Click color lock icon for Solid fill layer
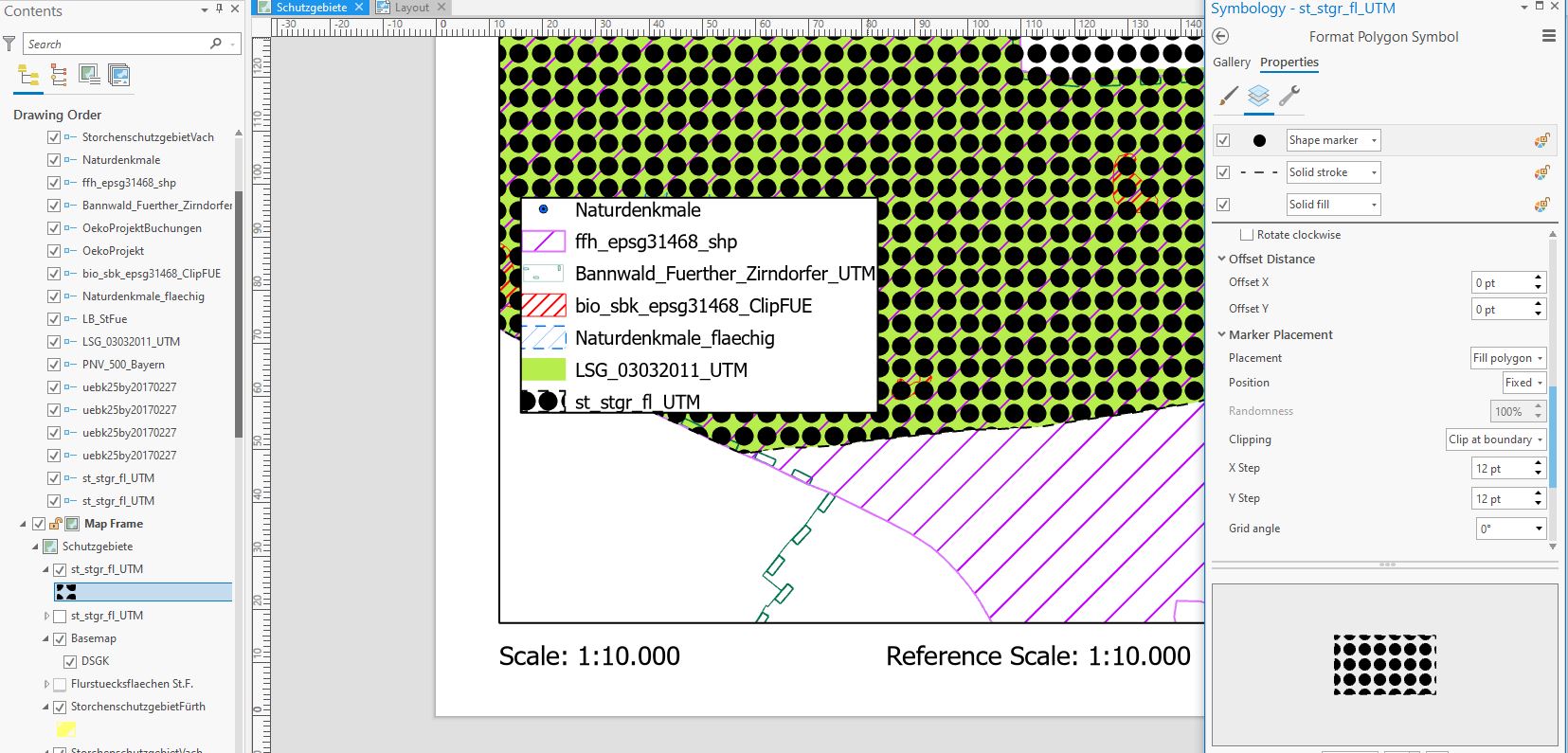 click(x=1542, y=205)
